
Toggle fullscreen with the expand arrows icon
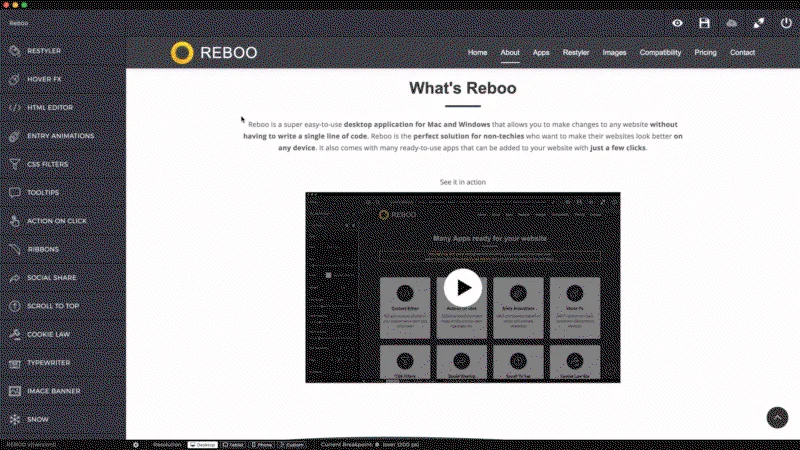(759, 23)
